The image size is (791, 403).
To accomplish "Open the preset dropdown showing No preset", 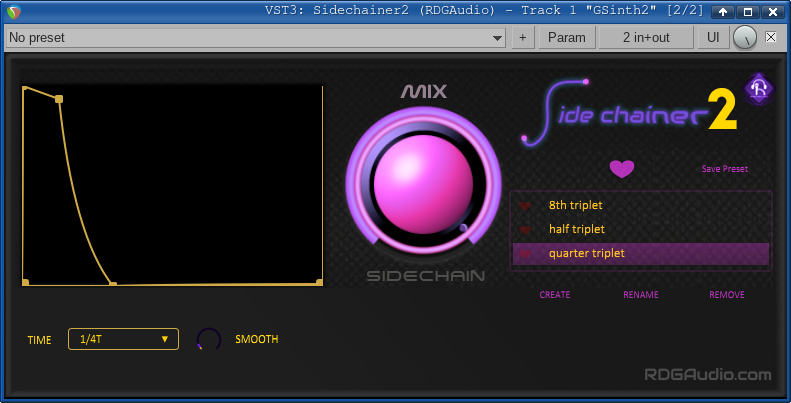I will click(x=256, y=38).
